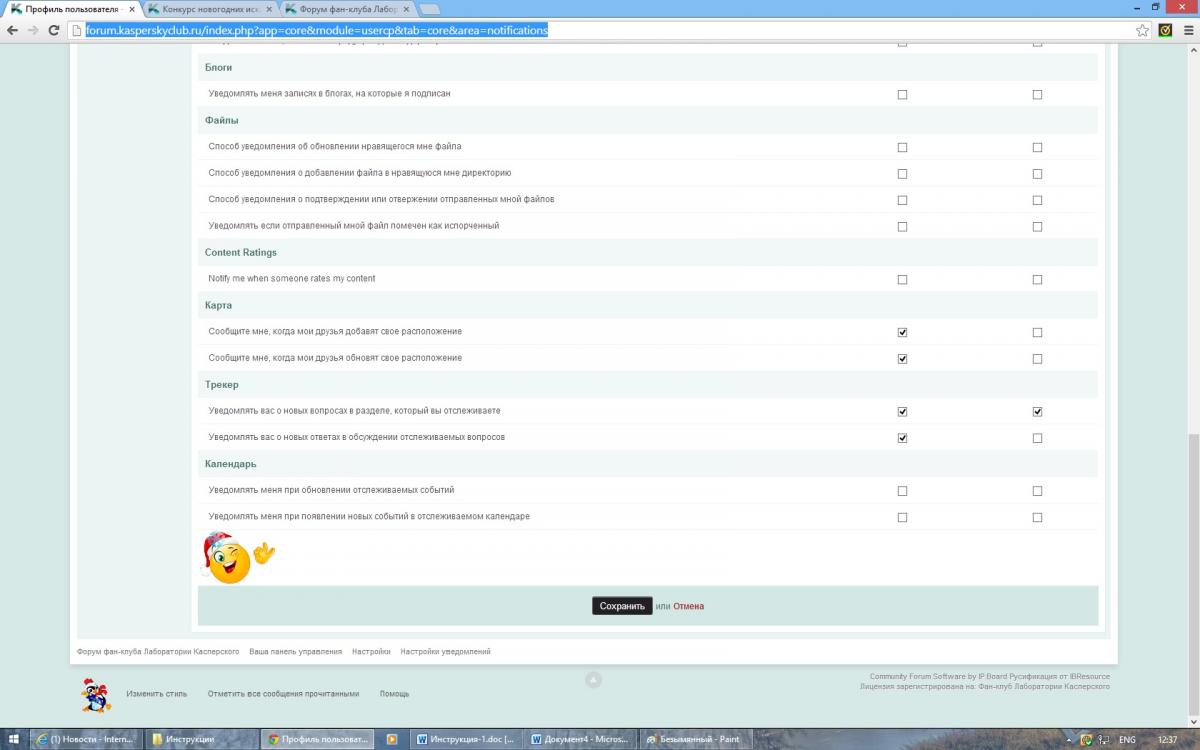Click the 'Трекер' section heading
Viewport: 1200px width, 750px height.
pyautogui.click(x=221, y=385)
